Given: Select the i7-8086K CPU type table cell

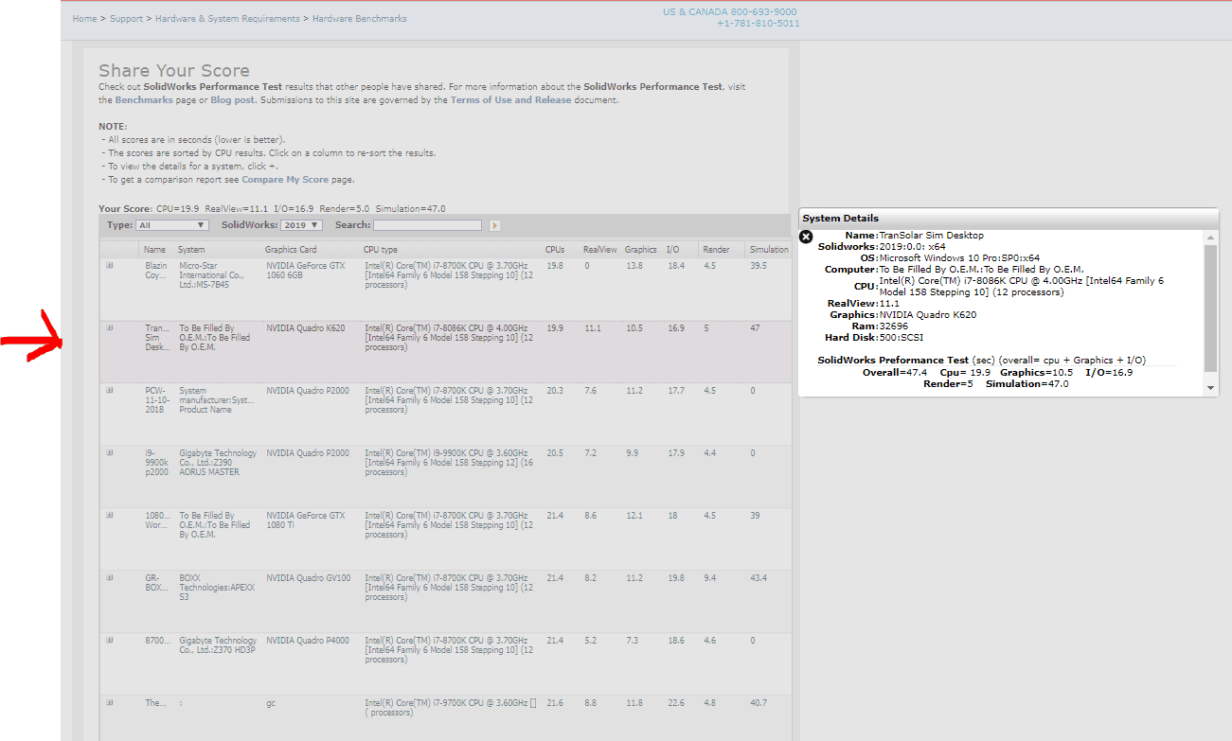Looking at the screenshot, I should click(x=449, y=338).
